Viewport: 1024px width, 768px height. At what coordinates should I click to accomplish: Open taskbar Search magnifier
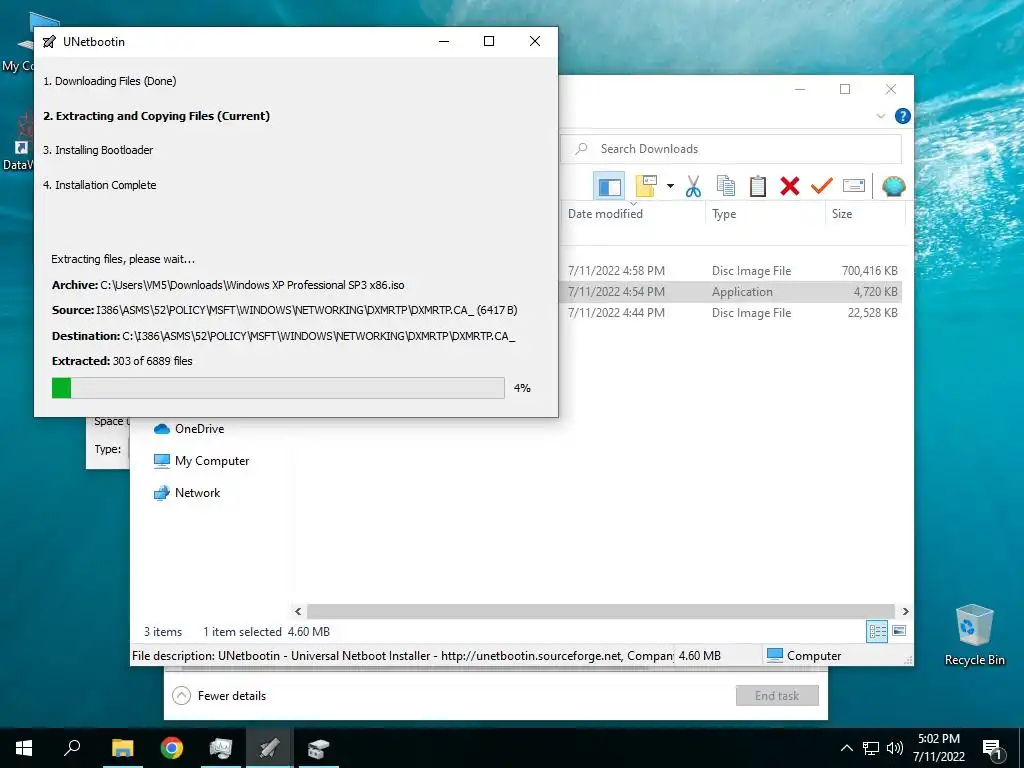pyautogui.click(x=72, y=748)
